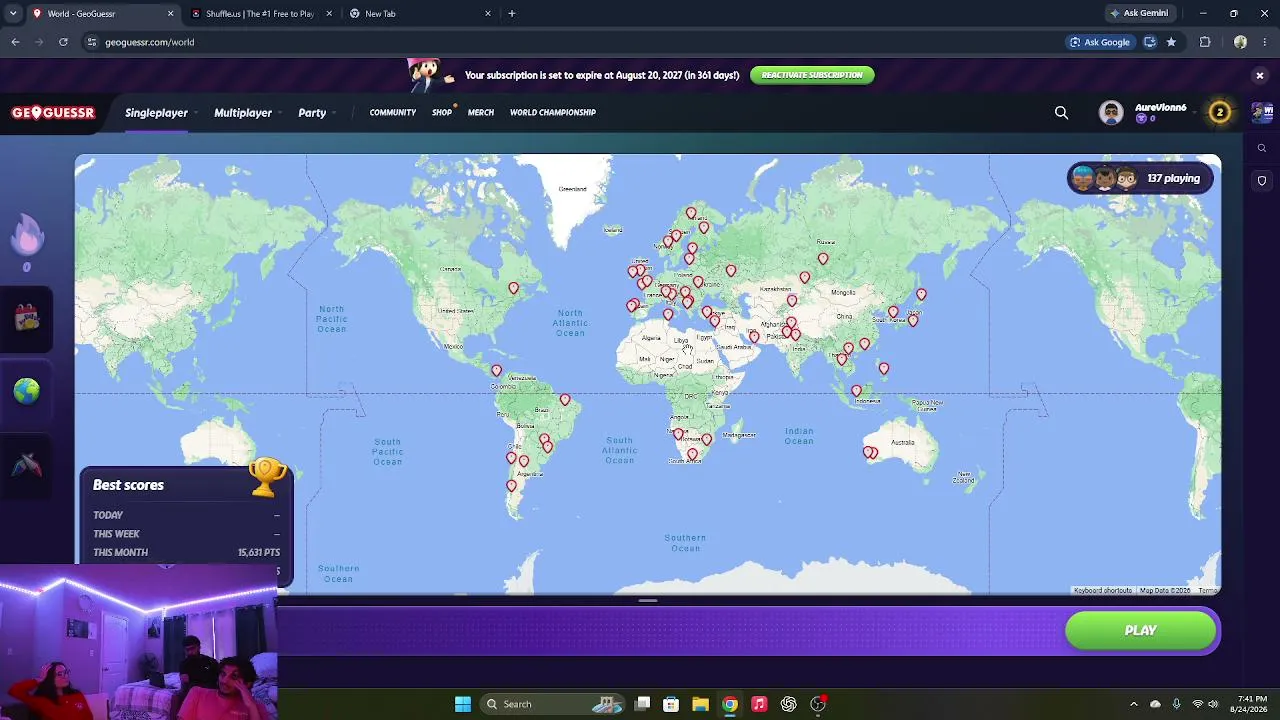The height and width of the screenshot is (720, 1280).
Task: Open the Community page
Action: coord(392,113)
